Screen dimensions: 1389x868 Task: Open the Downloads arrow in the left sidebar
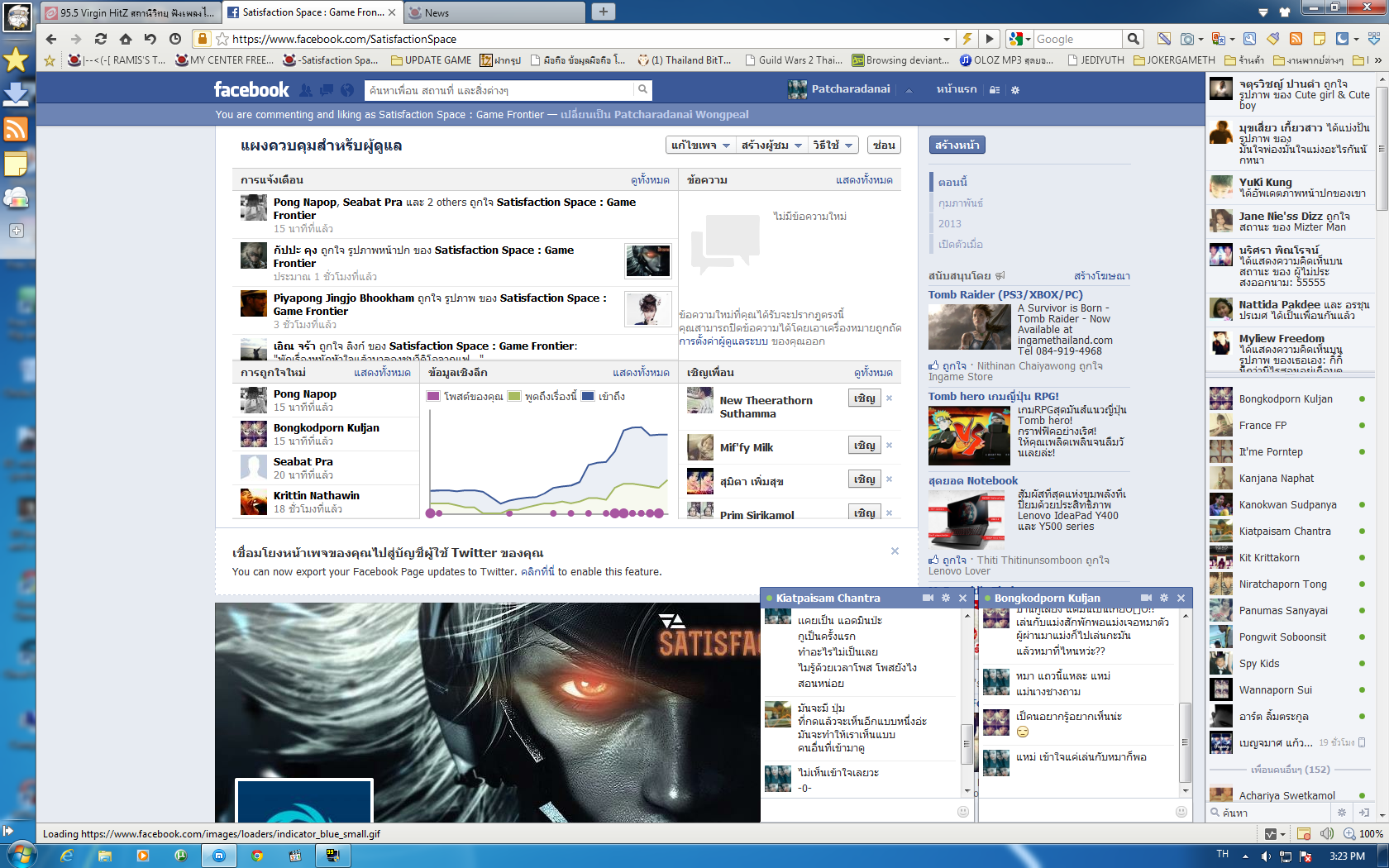coord(17,94)
